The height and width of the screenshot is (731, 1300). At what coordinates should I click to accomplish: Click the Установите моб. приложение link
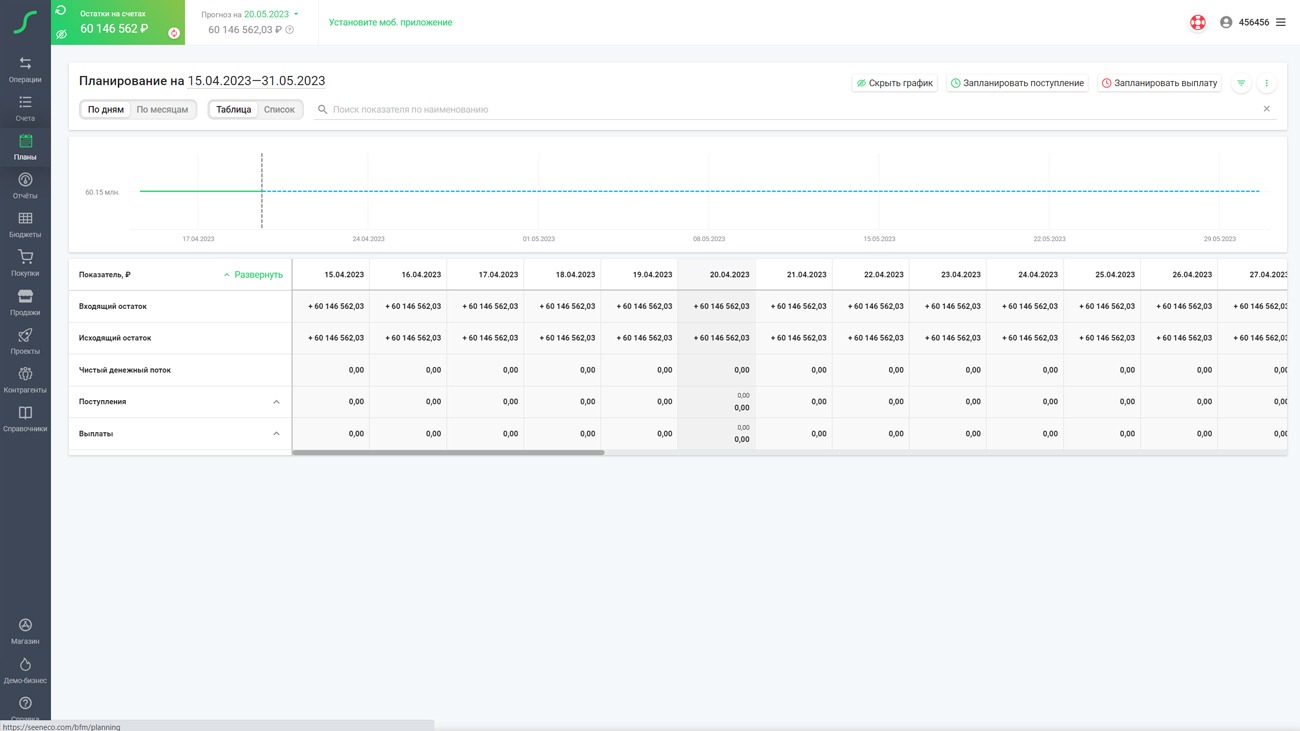tap(390, 22)
